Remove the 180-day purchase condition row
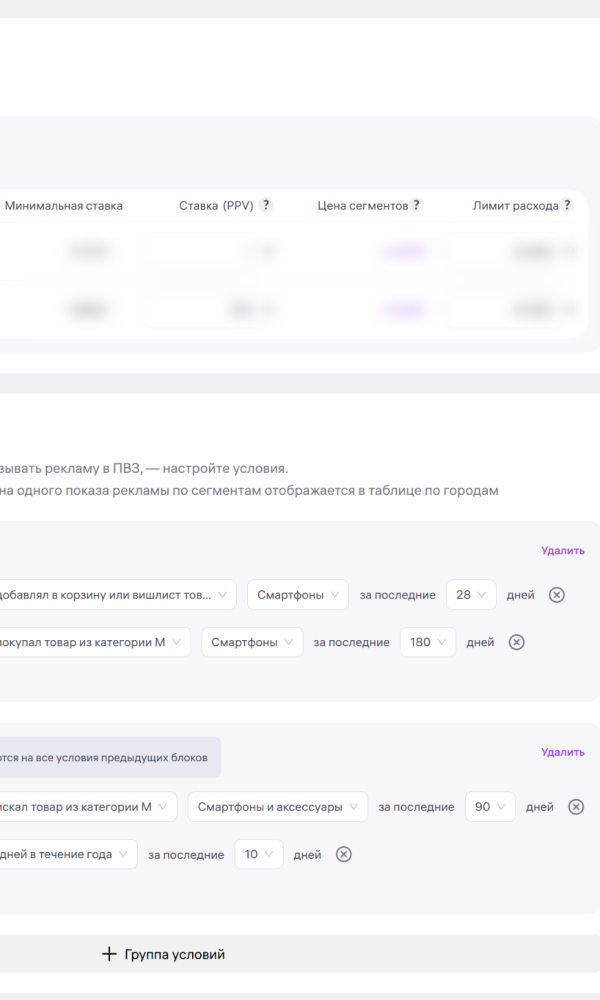The width and height of the screenshot is (600, 1000). click(x=517, y=642)
